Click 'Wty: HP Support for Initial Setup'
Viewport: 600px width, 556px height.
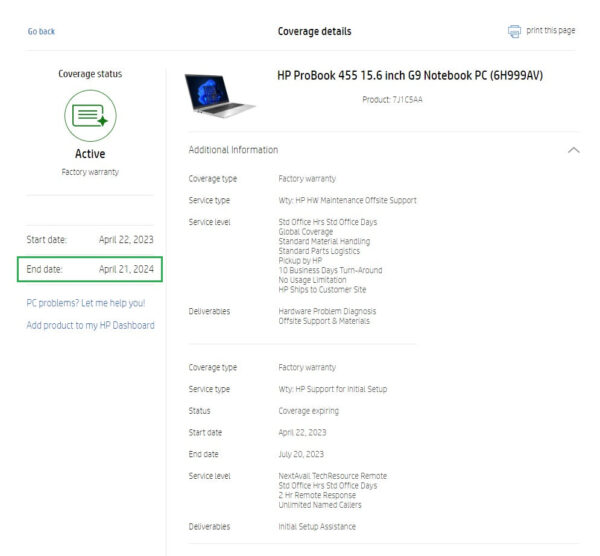pos(333,389)
